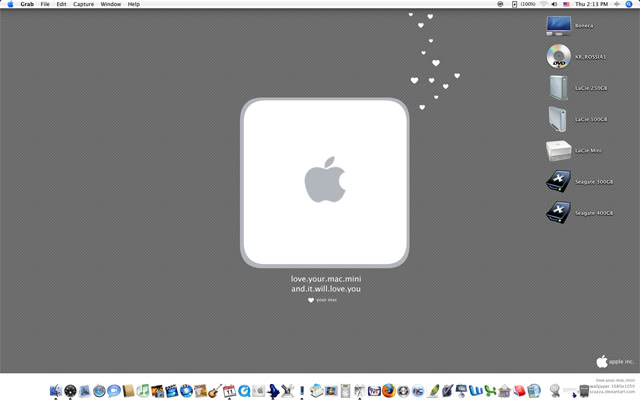
Task: Open the Window menu
Action: pos(111,4)
